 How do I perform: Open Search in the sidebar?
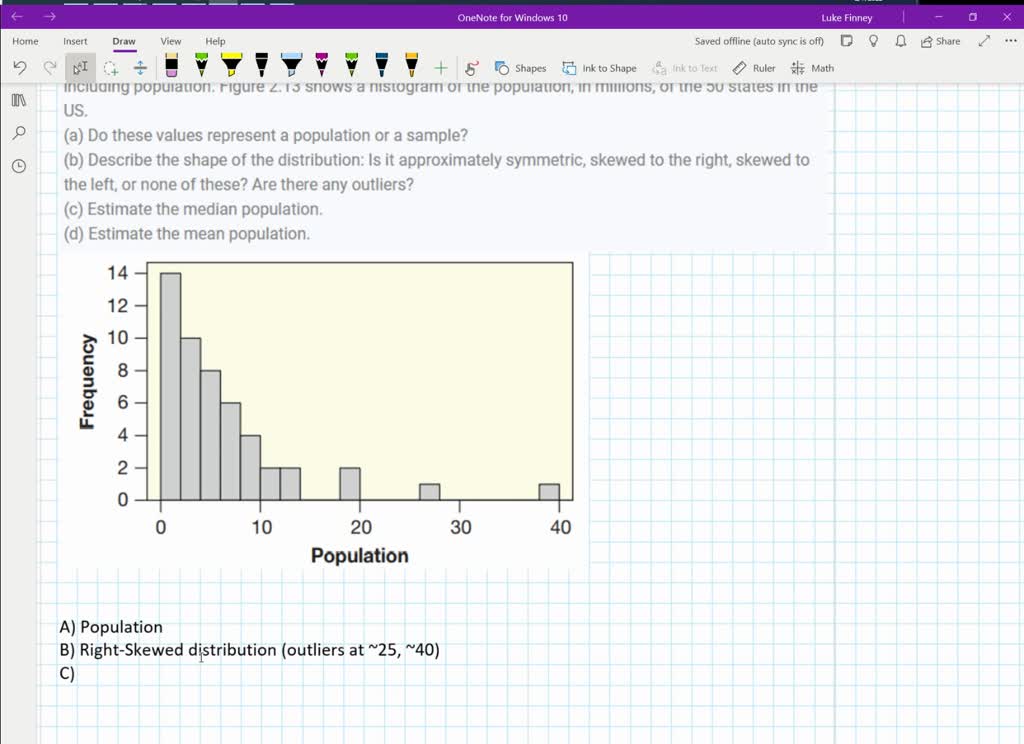click(x=18, y=132)
